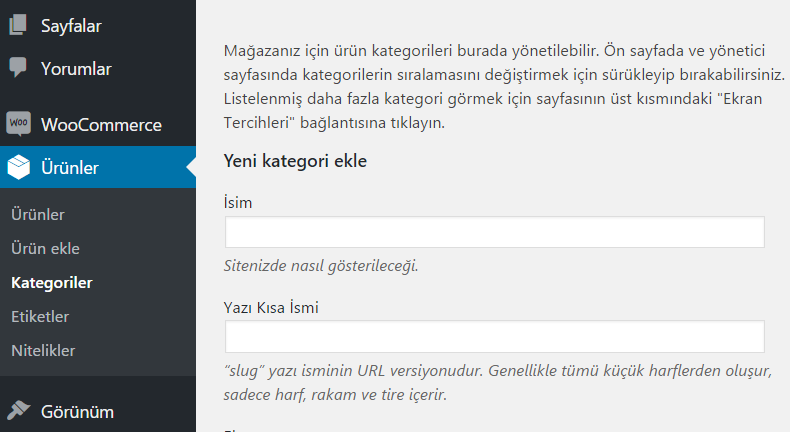Click the Yazı Kısa İsmi label text
This screenshot has width=790, height=432.
(272, 307)
